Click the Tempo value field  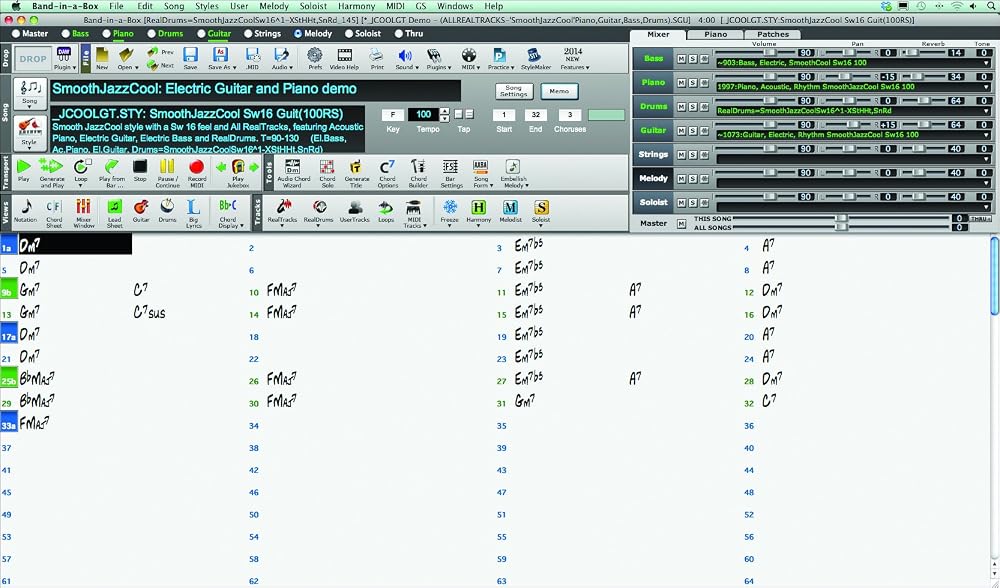[423, 115]
